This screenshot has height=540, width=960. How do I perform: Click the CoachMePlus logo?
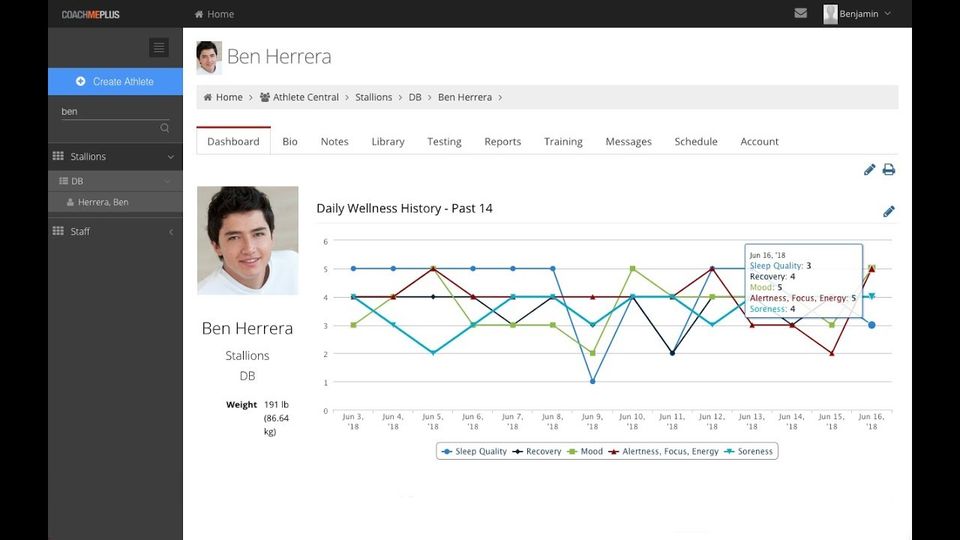(x=90, y=14)
